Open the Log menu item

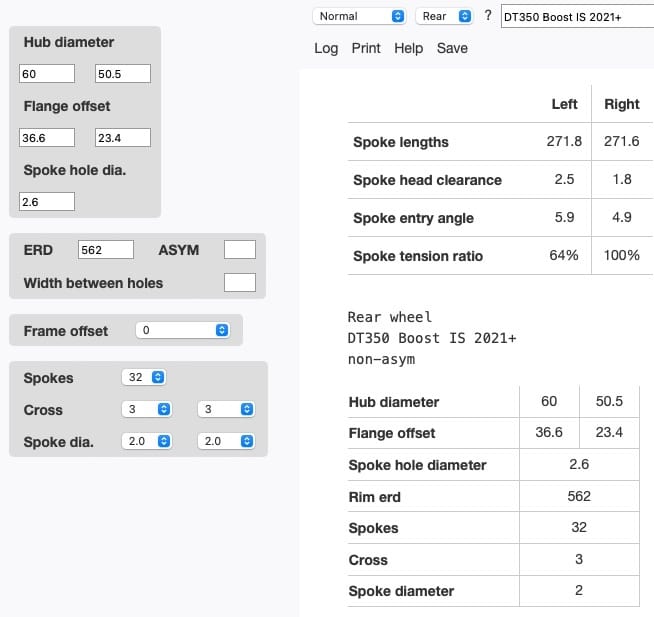(x=326, y=48)
